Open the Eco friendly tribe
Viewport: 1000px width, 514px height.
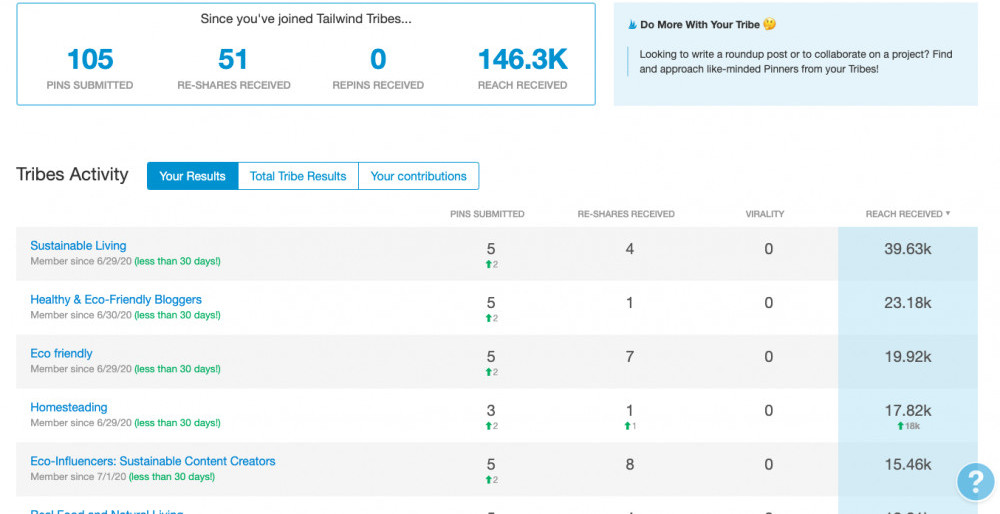tap(61, 353)
